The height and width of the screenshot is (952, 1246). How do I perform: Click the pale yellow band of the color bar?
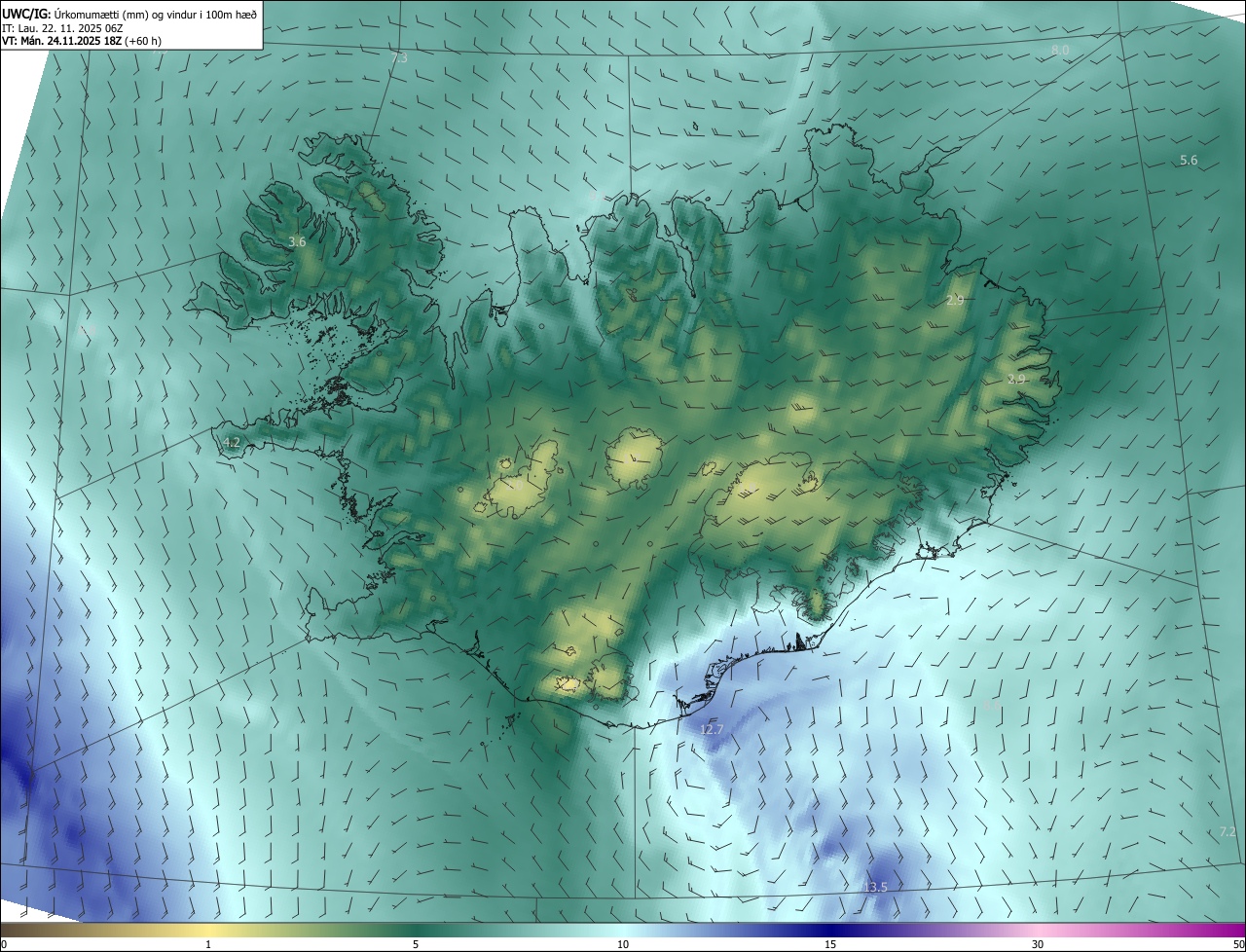pyautogui.click(x=208, y=930)
